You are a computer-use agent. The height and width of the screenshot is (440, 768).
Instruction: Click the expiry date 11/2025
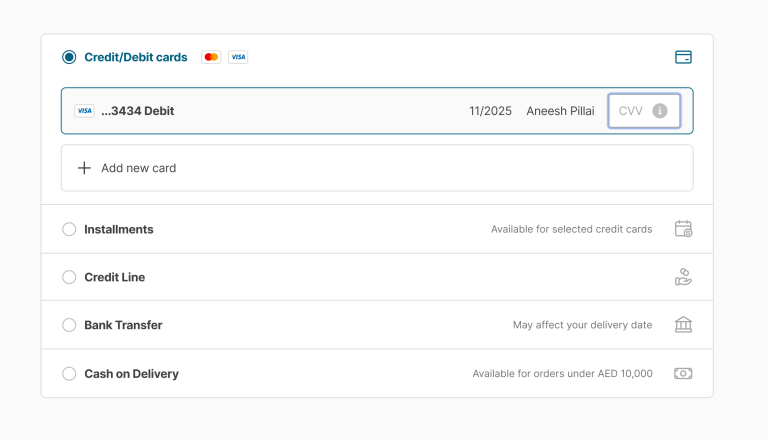click(x=490, y=111)
